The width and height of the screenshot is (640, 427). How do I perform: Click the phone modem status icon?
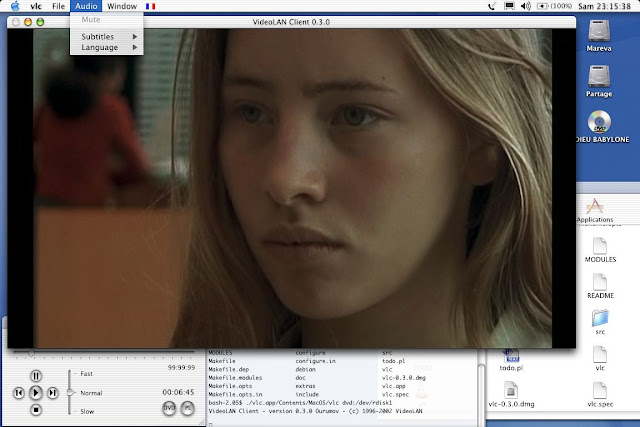tap(492, 6)
